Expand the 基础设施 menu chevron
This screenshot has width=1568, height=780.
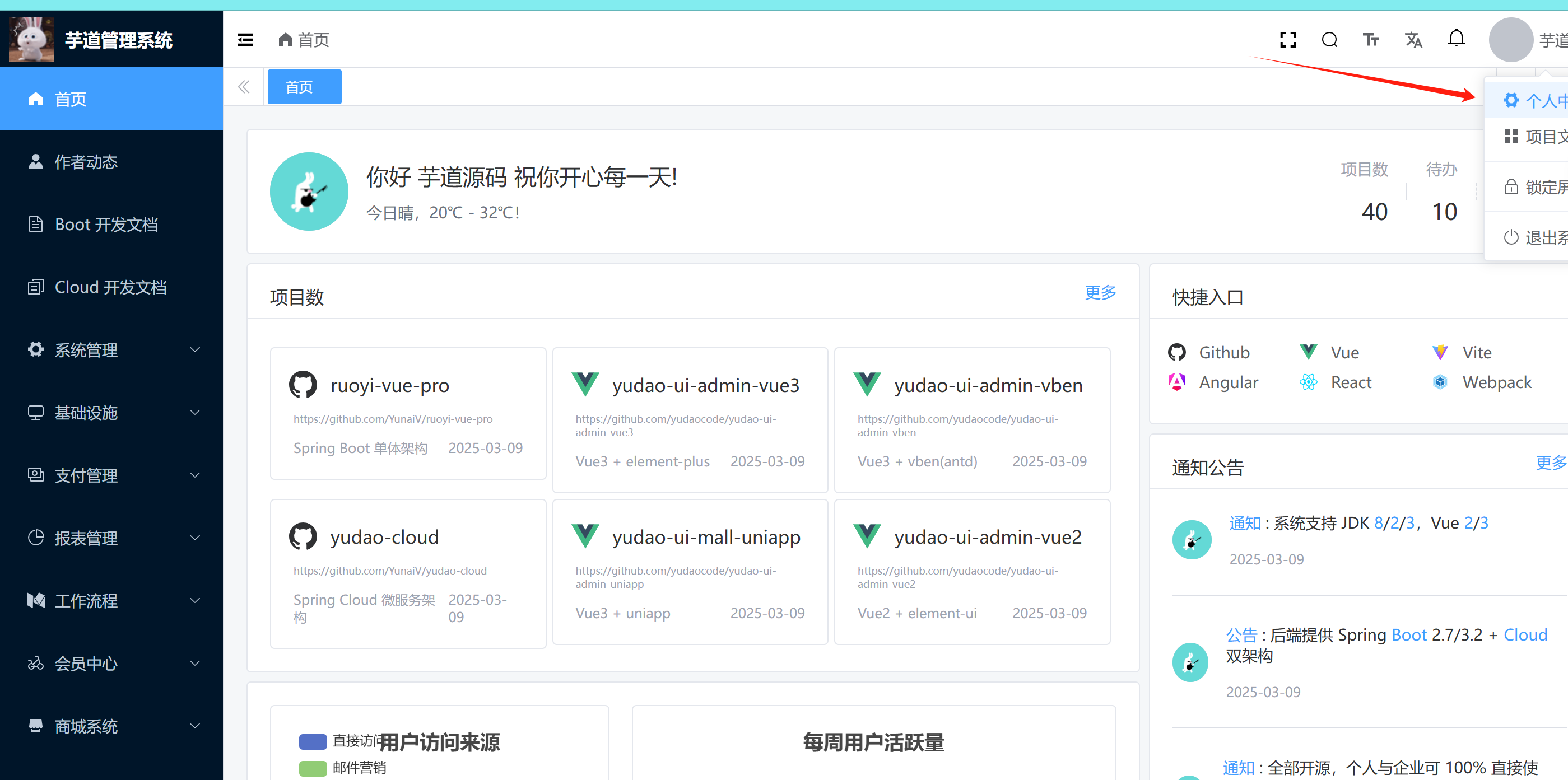coord(195,413)
